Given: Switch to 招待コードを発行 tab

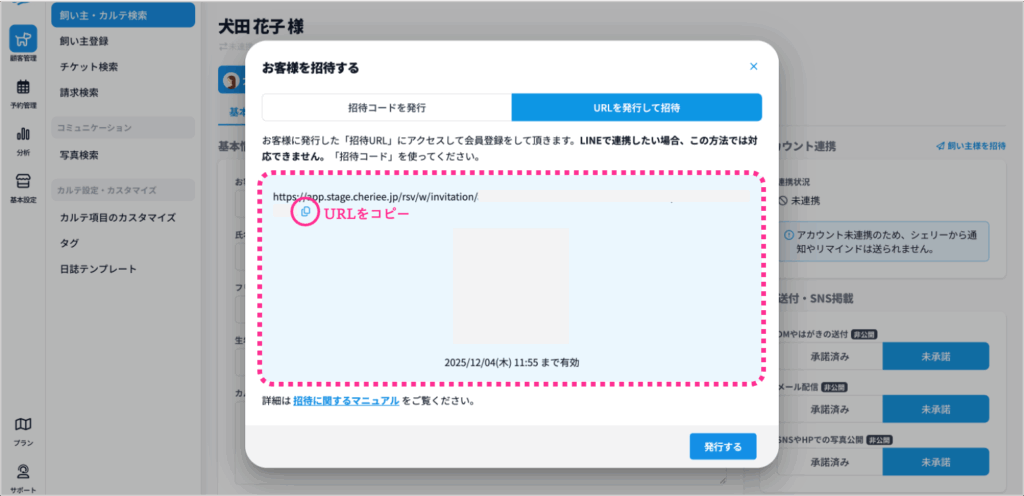Looking at the screenshot, I should [387, 107].
